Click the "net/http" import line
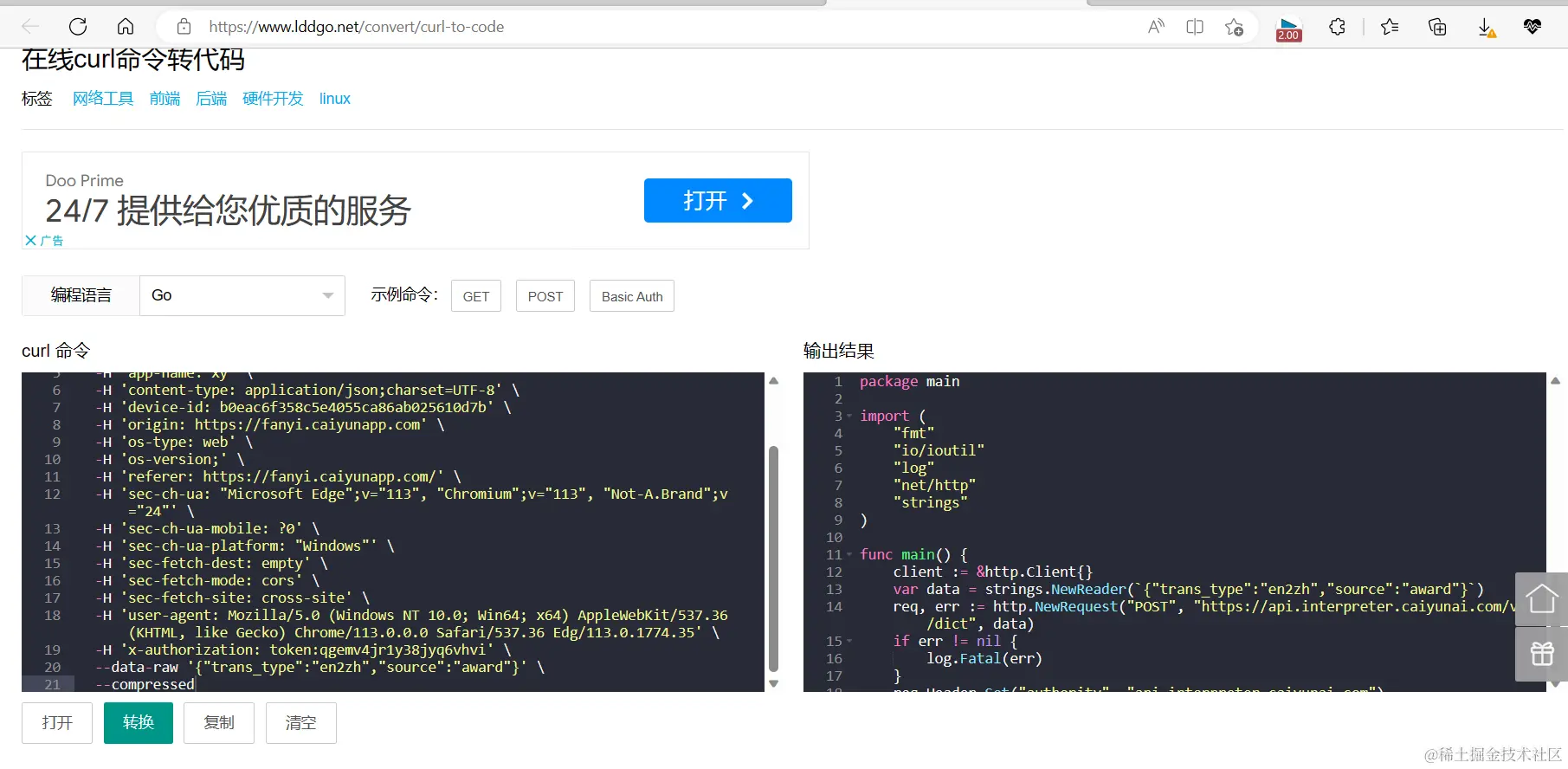 click(935, 485)
